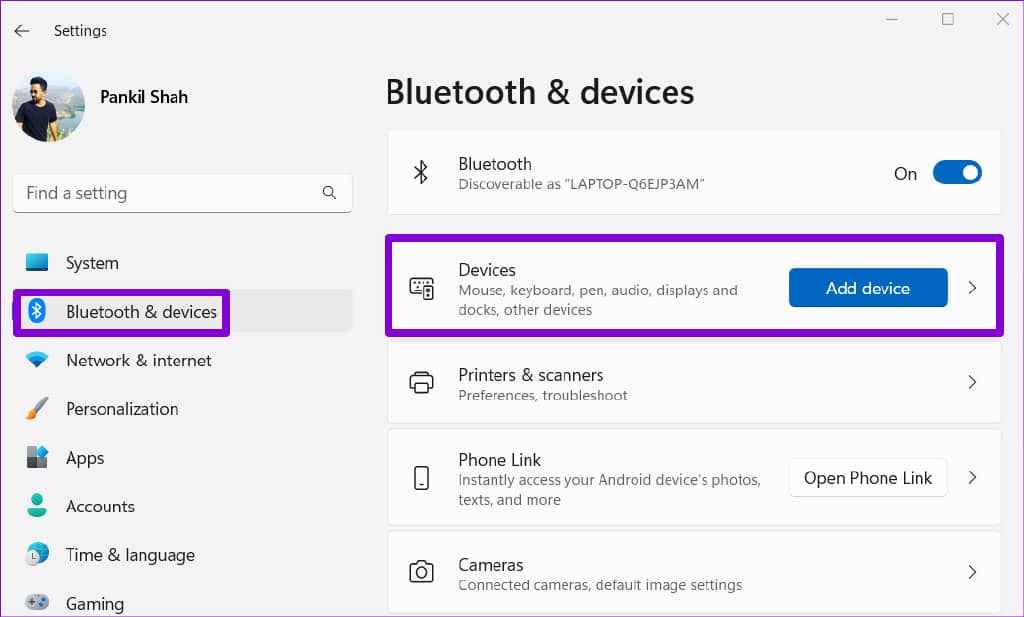Click the Personalization brush icon
The image size is (1024, 617).
(37, 408)
